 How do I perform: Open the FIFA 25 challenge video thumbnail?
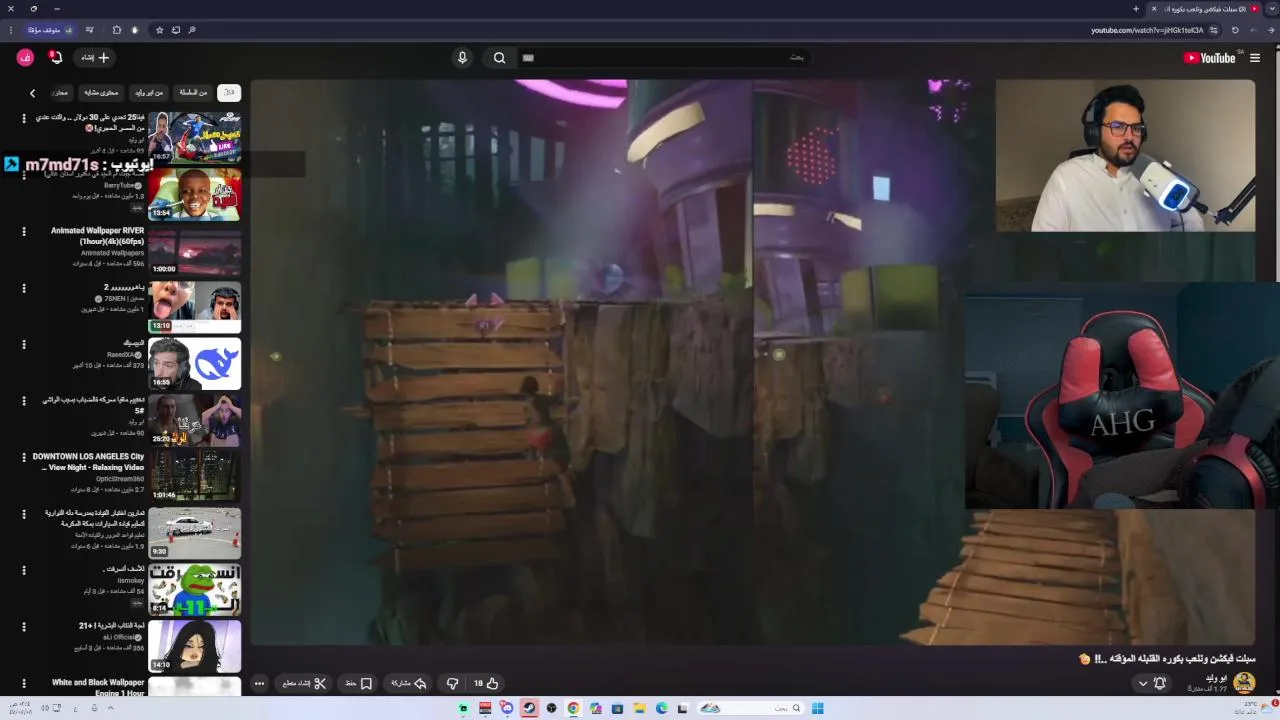pyautogui.click(x=195, y=137)
